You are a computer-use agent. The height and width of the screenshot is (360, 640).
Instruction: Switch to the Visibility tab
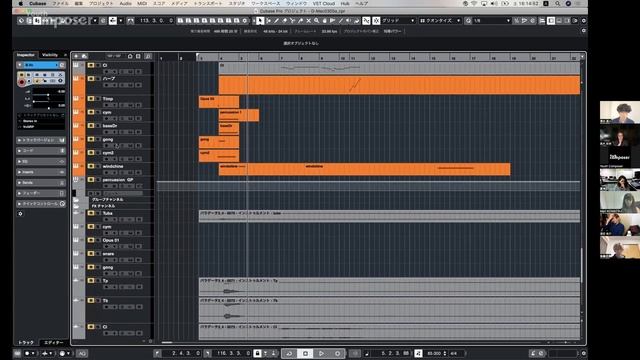(x=50, y=55)
